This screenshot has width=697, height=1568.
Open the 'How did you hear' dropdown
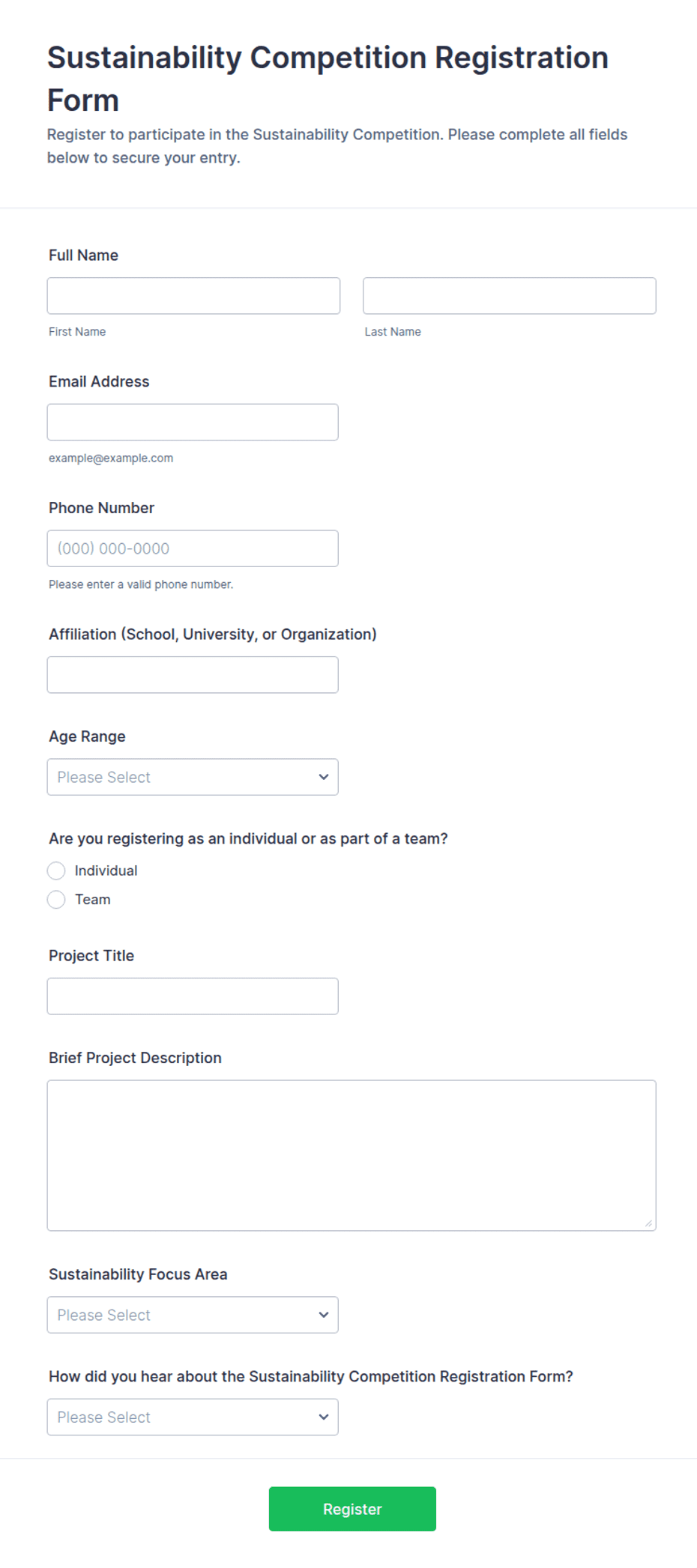pyautogui.click(x=193, y=1417)
